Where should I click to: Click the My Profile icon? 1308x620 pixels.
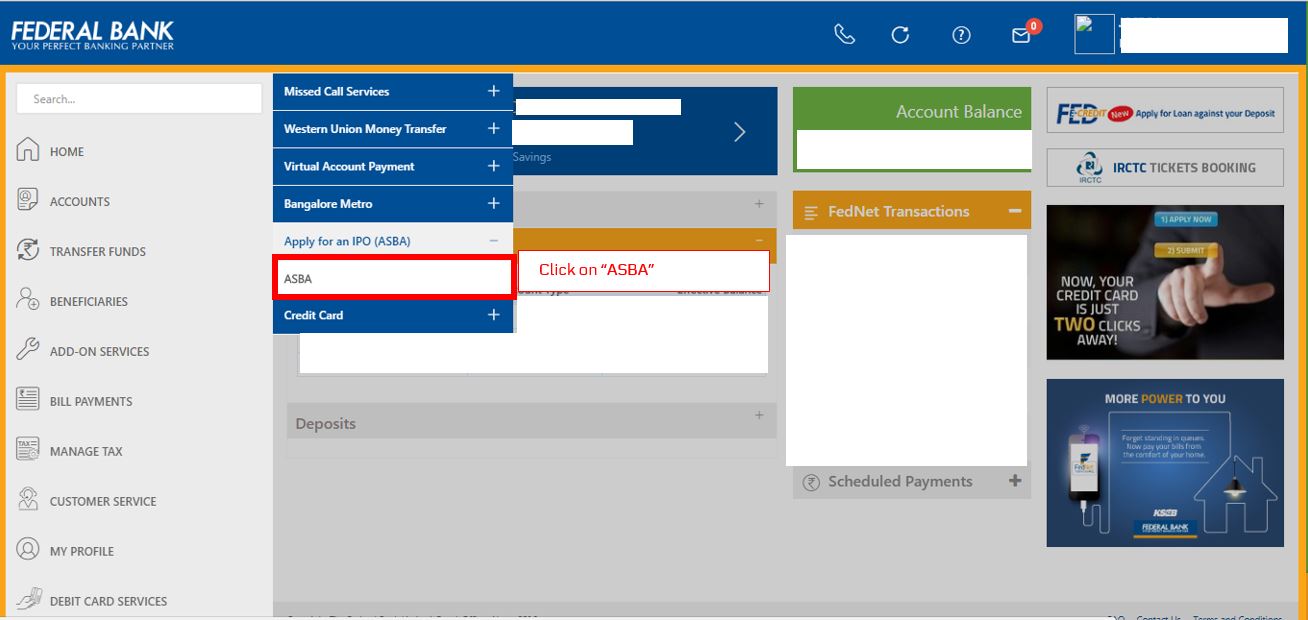click(28, 550)
